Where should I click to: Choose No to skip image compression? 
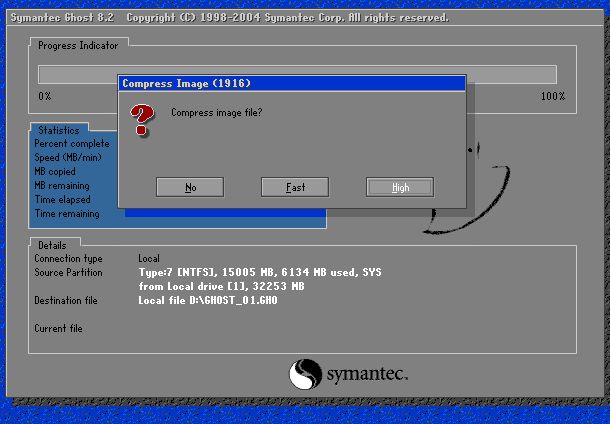coord(190,187)
